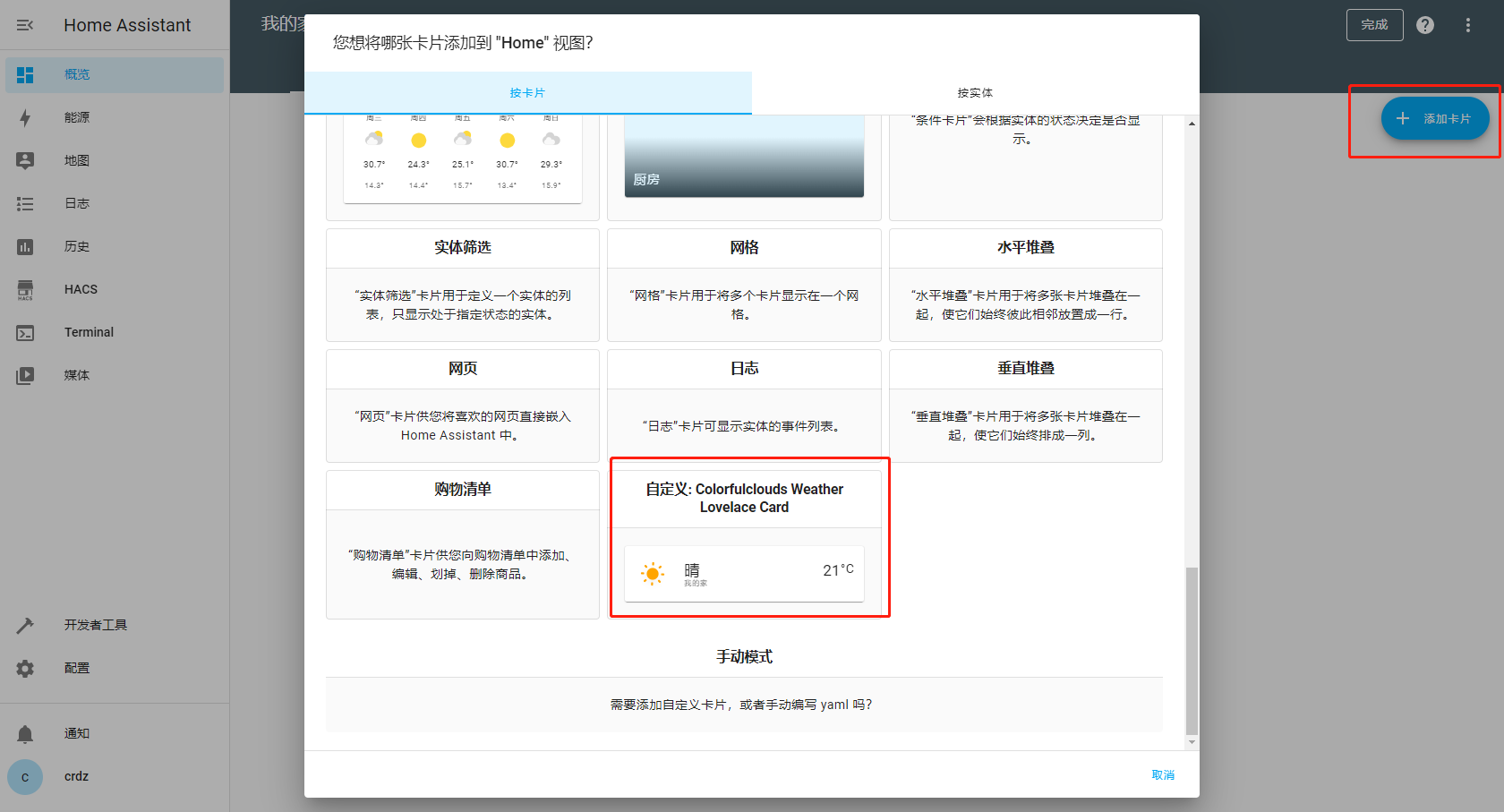Open the HACS store icon
The height and width of the screenshot is (812, 1504).
tap(25, 289)
